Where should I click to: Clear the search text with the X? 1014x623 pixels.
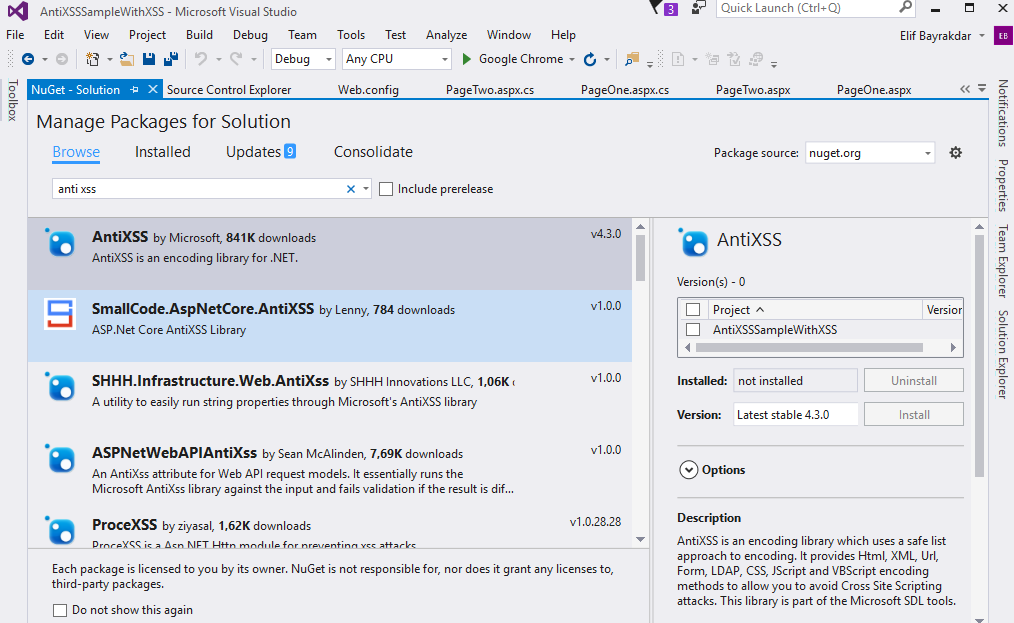351,189
